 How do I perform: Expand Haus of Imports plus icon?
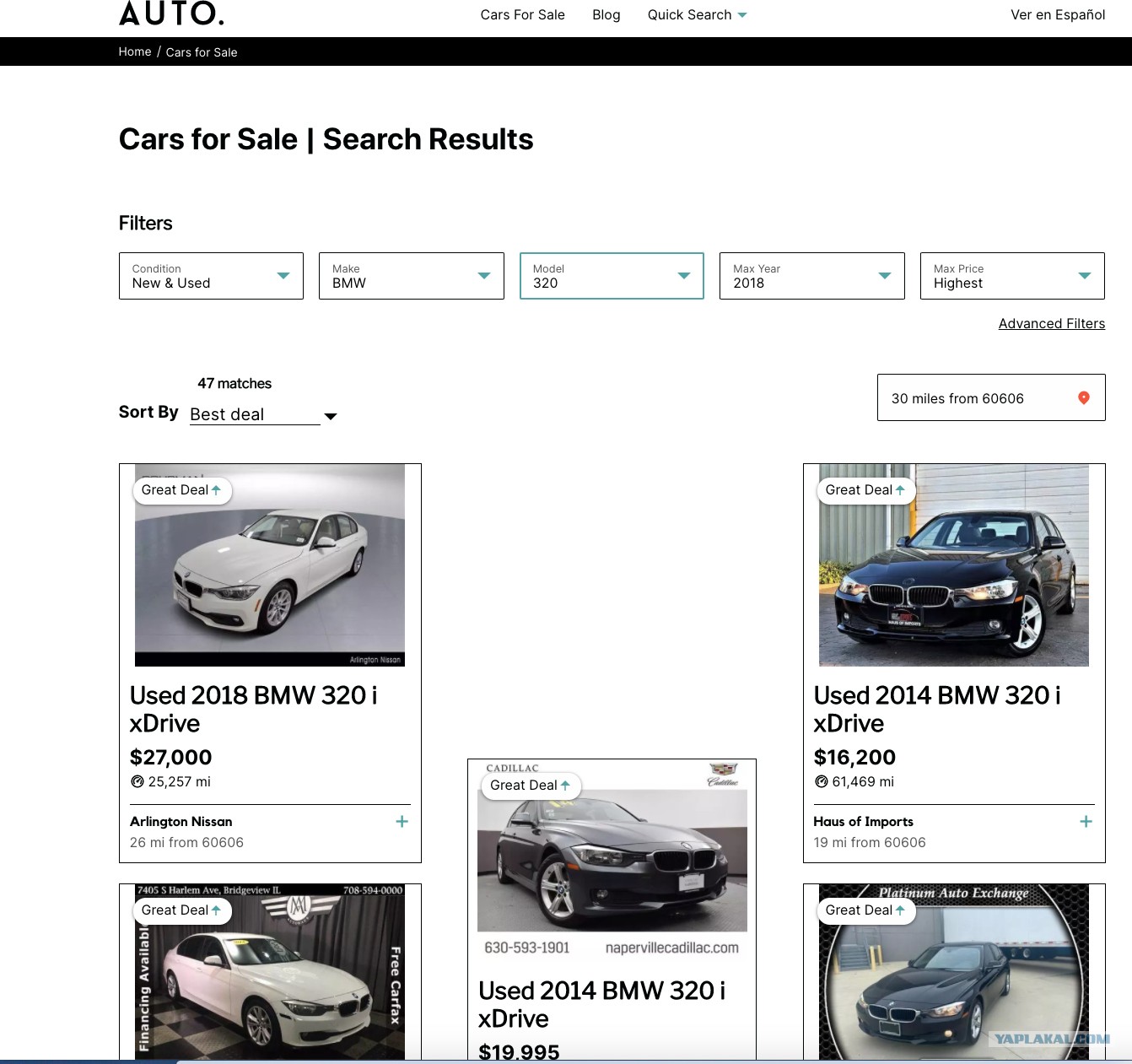(x=1086, y=821)
